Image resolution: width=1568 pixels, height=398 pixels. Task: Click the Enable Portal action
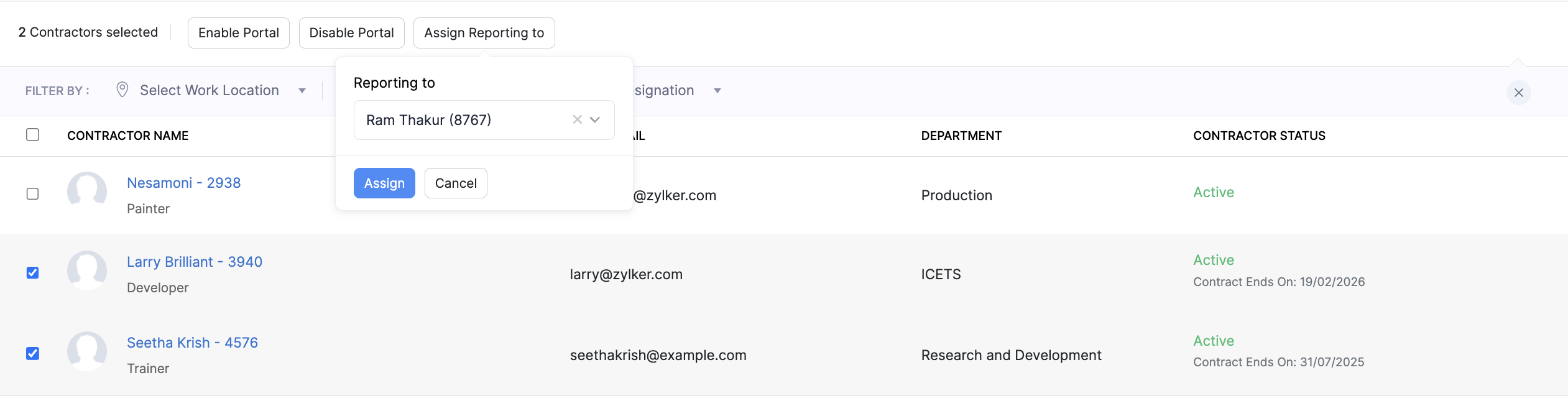(x=238, y=32)
